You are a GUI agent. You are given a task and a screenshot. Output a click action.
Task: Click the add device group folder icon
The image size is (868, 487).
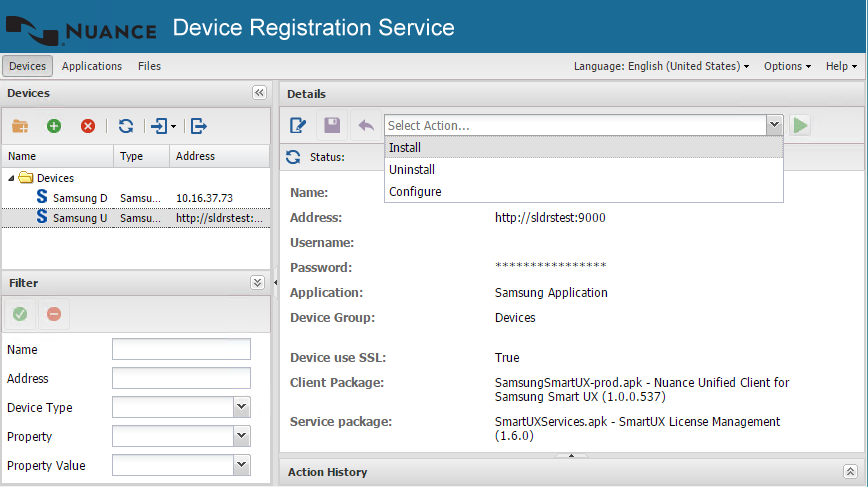pos(20,126)
